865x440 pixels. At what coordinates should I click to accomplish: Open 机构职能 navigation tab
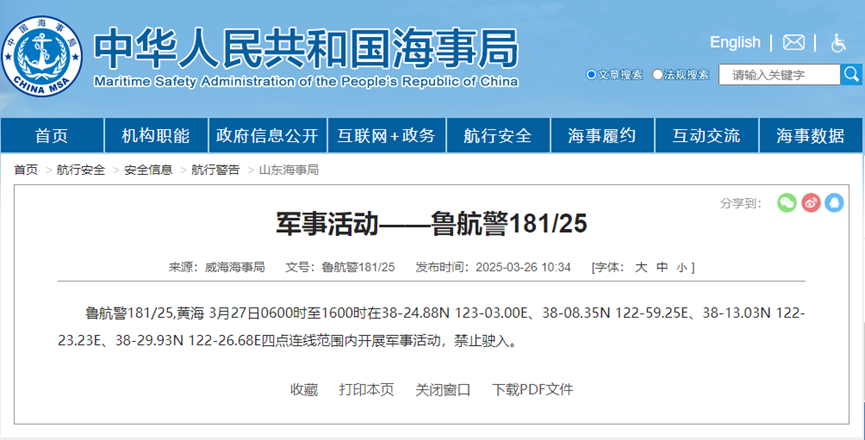tap(156, 135)
